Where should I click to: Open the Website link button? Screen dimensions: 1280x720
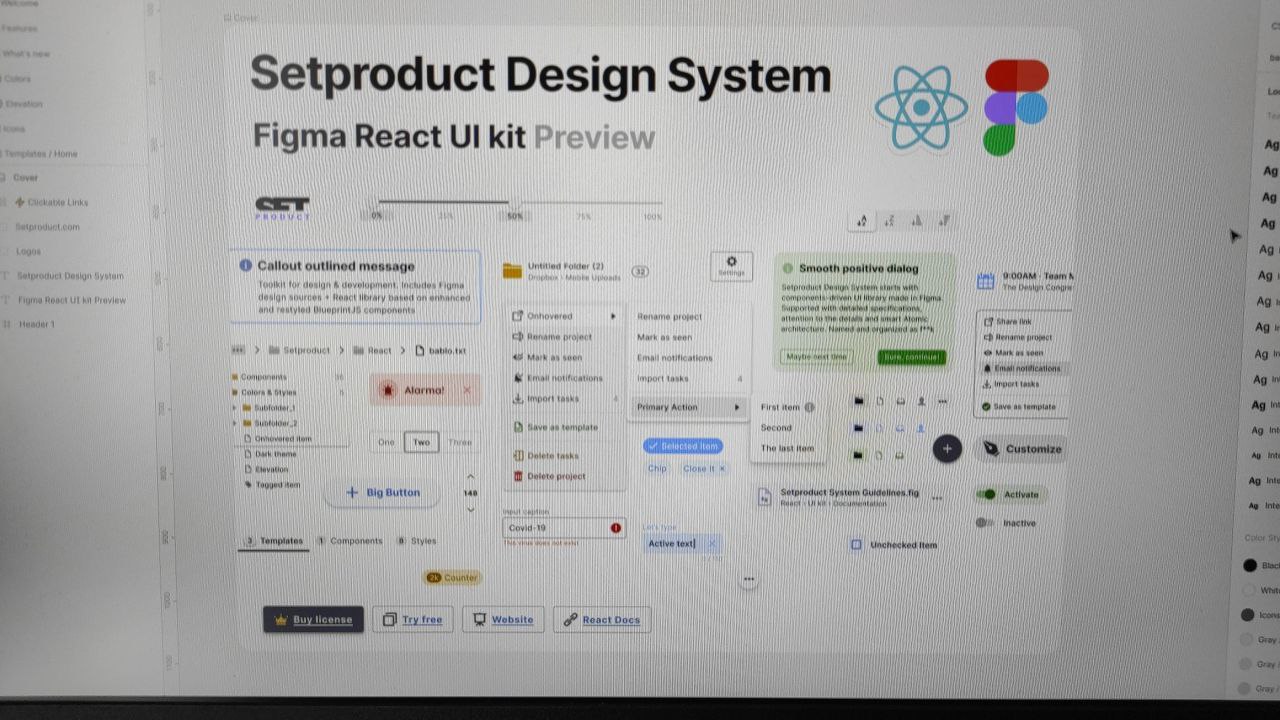pos(503,619)
